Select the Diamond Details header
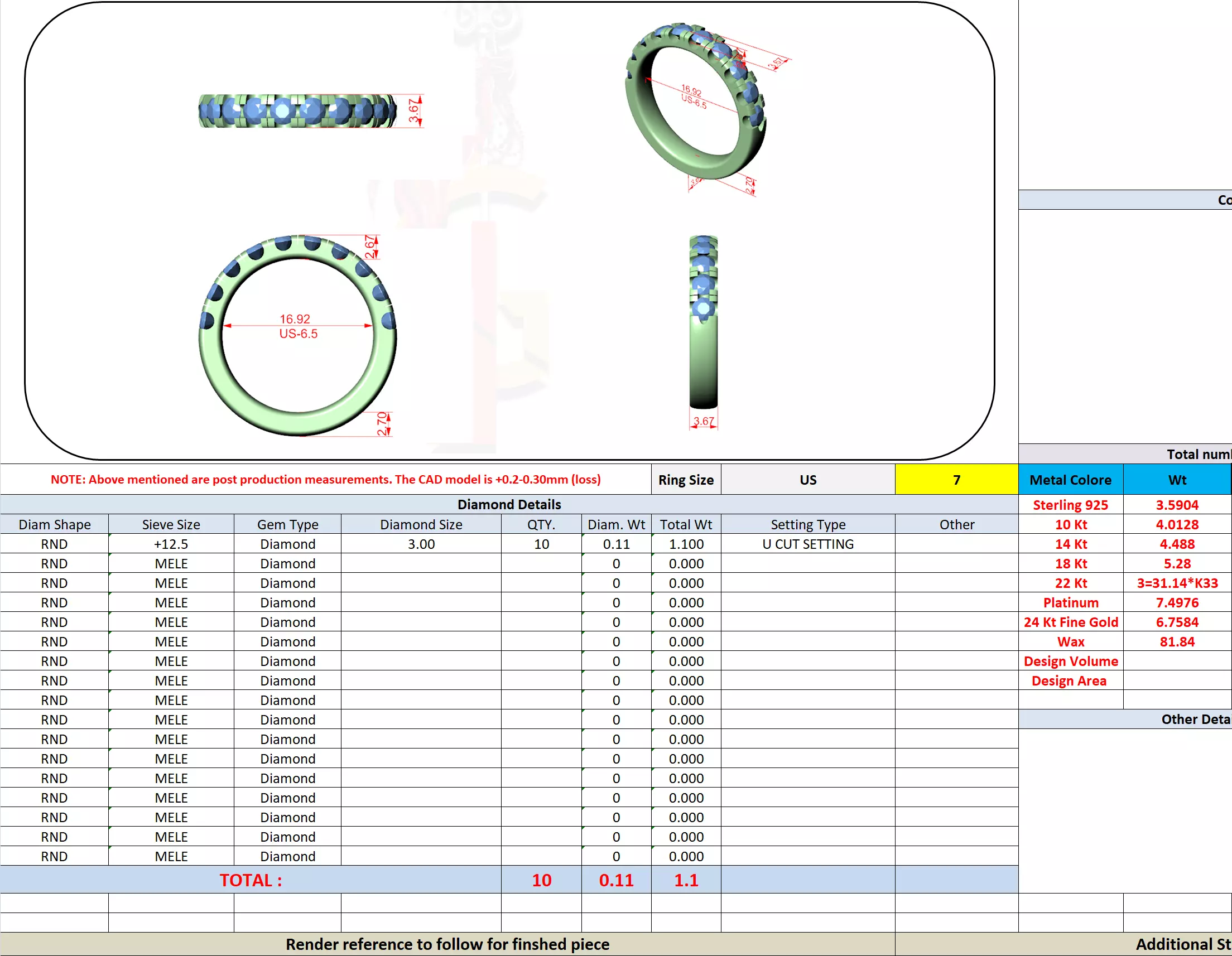This screenshot has height=956, width=1232. [509, 504]
